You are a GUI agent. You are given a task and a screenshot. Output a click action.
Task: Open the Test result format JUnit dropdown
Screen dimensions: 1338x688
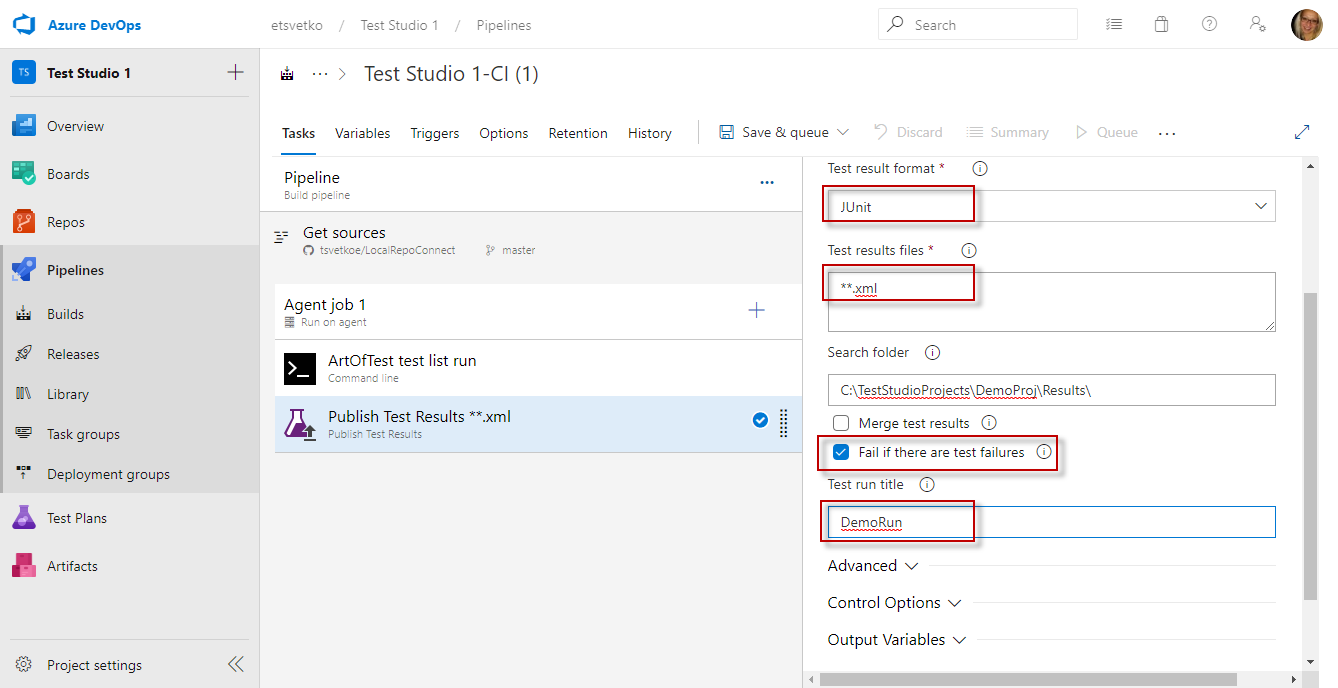click(x=1051, y=206)
